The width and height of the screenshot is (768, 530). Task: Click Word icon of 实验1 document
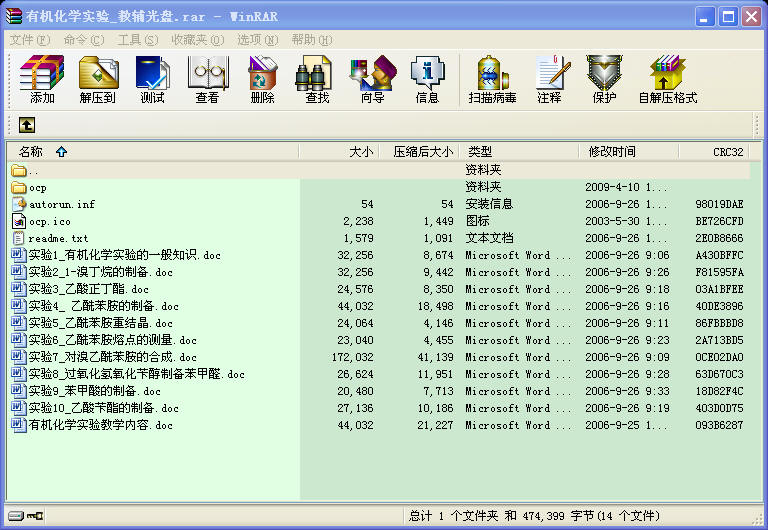19,255
